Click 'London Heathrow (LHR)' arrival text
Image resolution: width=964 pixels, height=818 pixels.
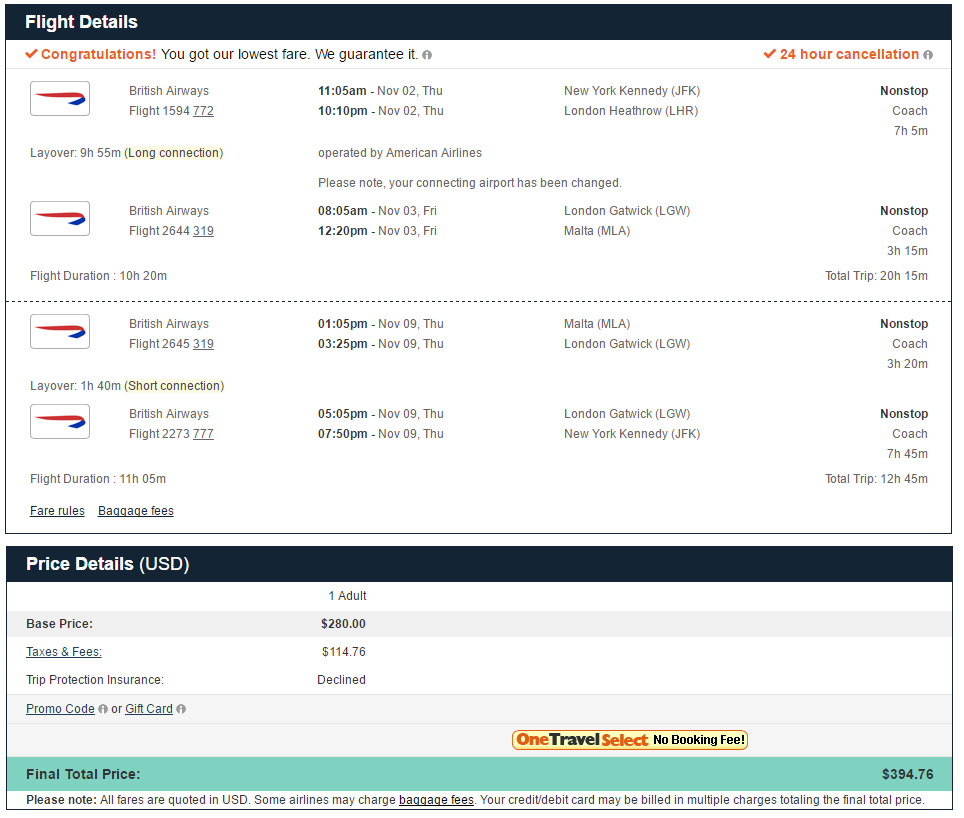click(631, 111)
